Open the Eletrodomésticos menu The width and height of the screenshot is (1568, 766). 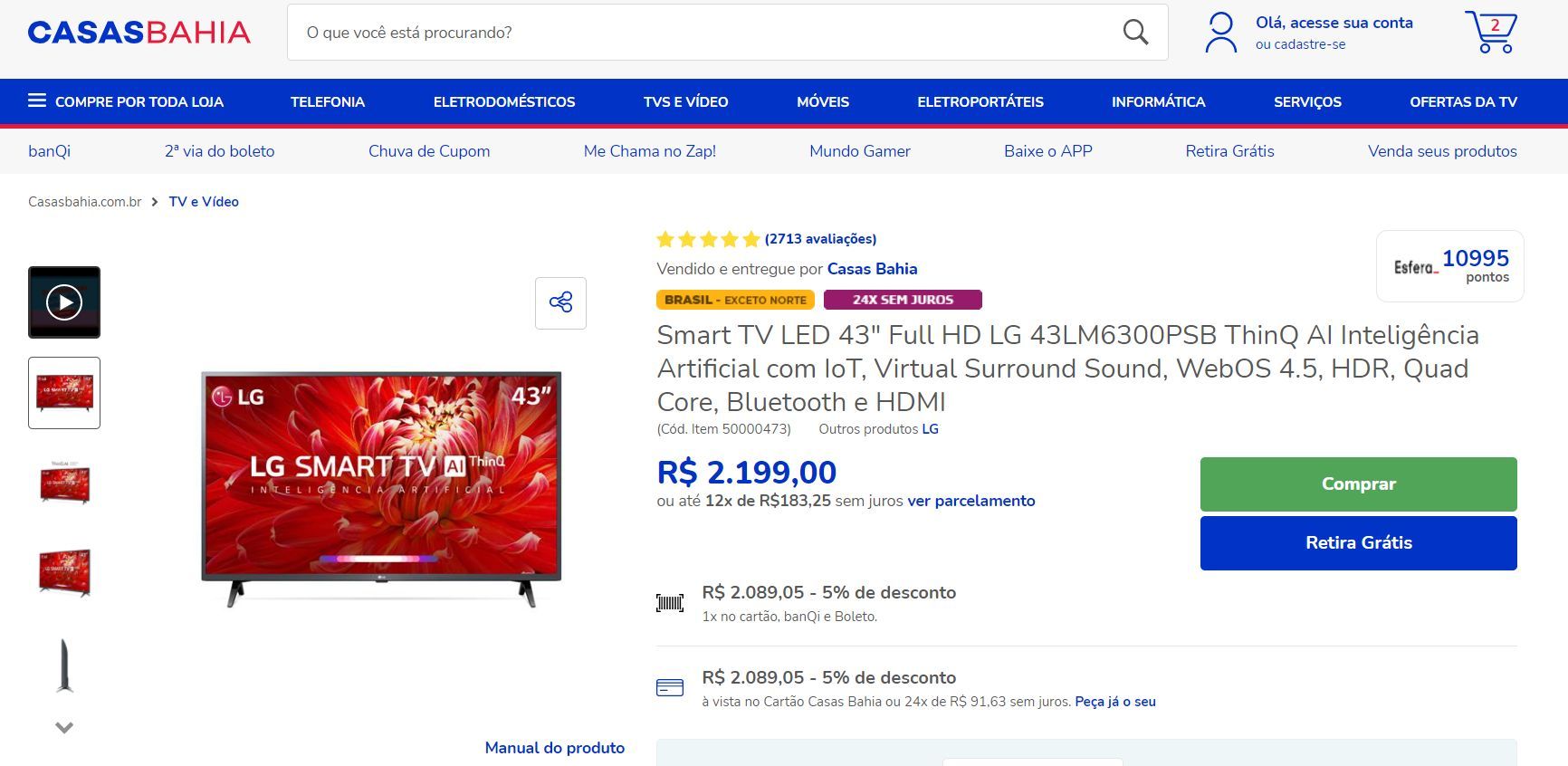[503, 101]
